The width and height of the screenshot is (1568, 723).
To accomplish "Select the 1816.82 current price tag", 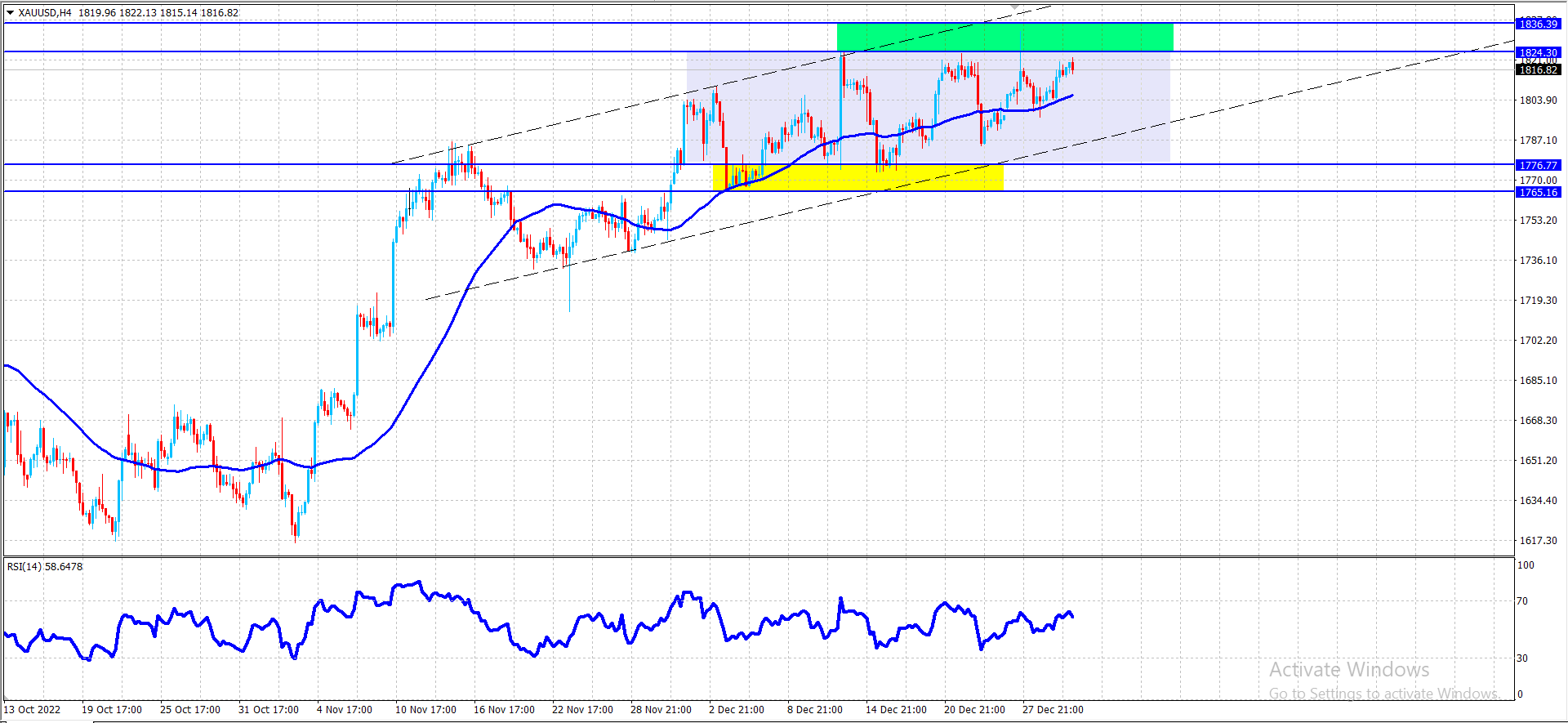I will tap(1539, 69).
